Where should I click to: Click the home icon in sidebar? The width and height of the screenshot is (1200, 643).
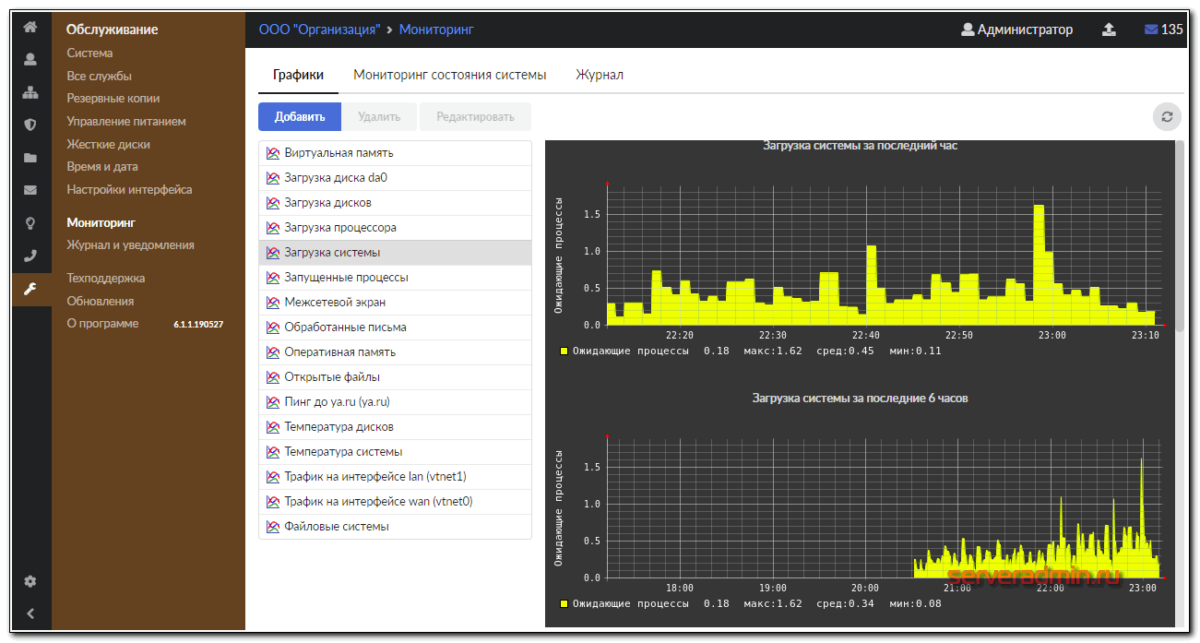coord(30,28)
